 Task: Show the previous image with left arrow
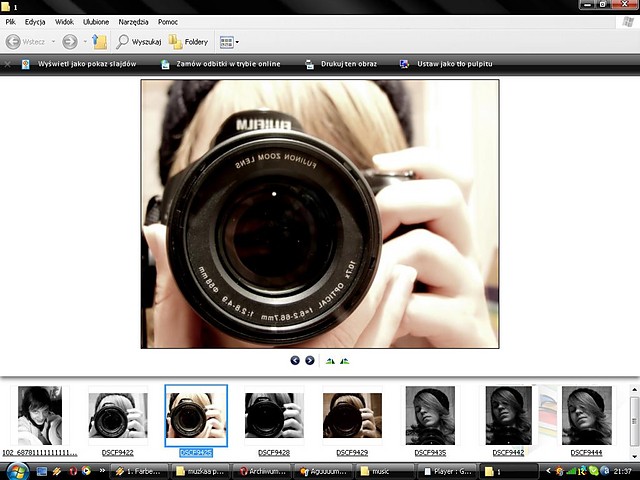295,360
